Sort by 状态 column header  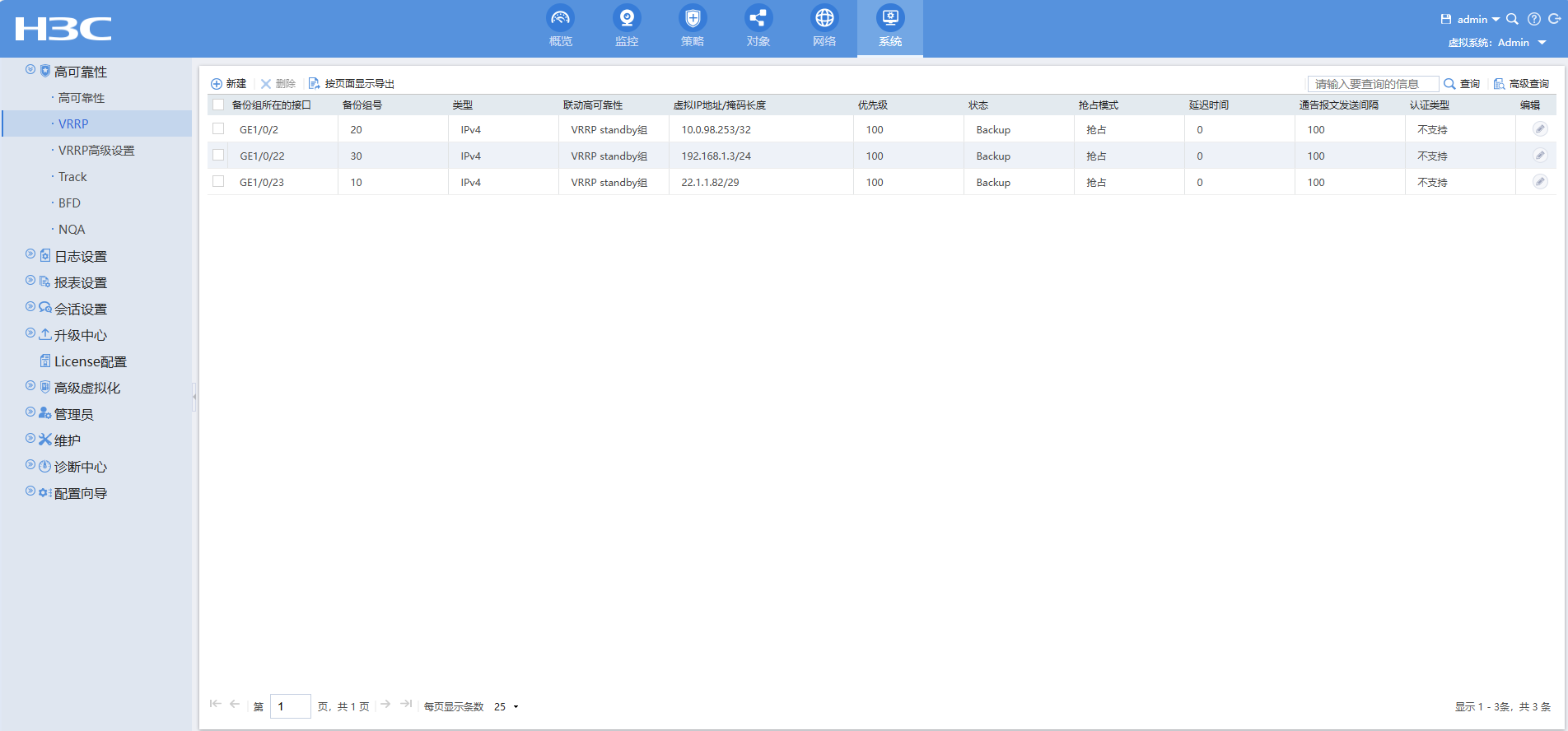coord(978,105)
